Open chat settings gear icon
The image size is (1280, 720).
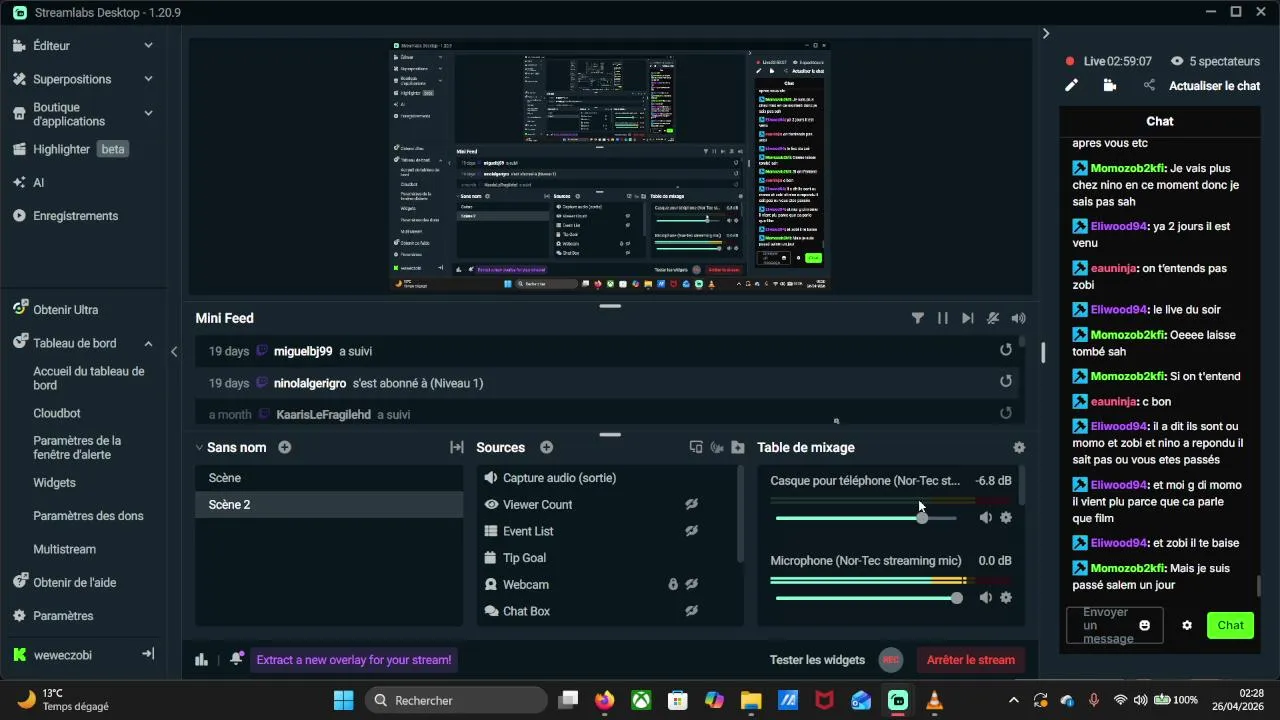[x=1187, y=625]
